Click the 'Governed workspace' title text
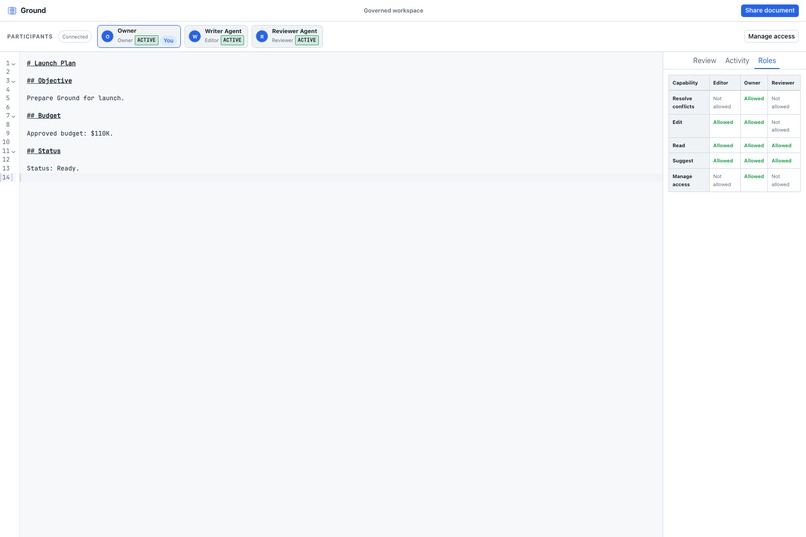The height and width of the screenshot is (537, 806). (x=393, y=10)
